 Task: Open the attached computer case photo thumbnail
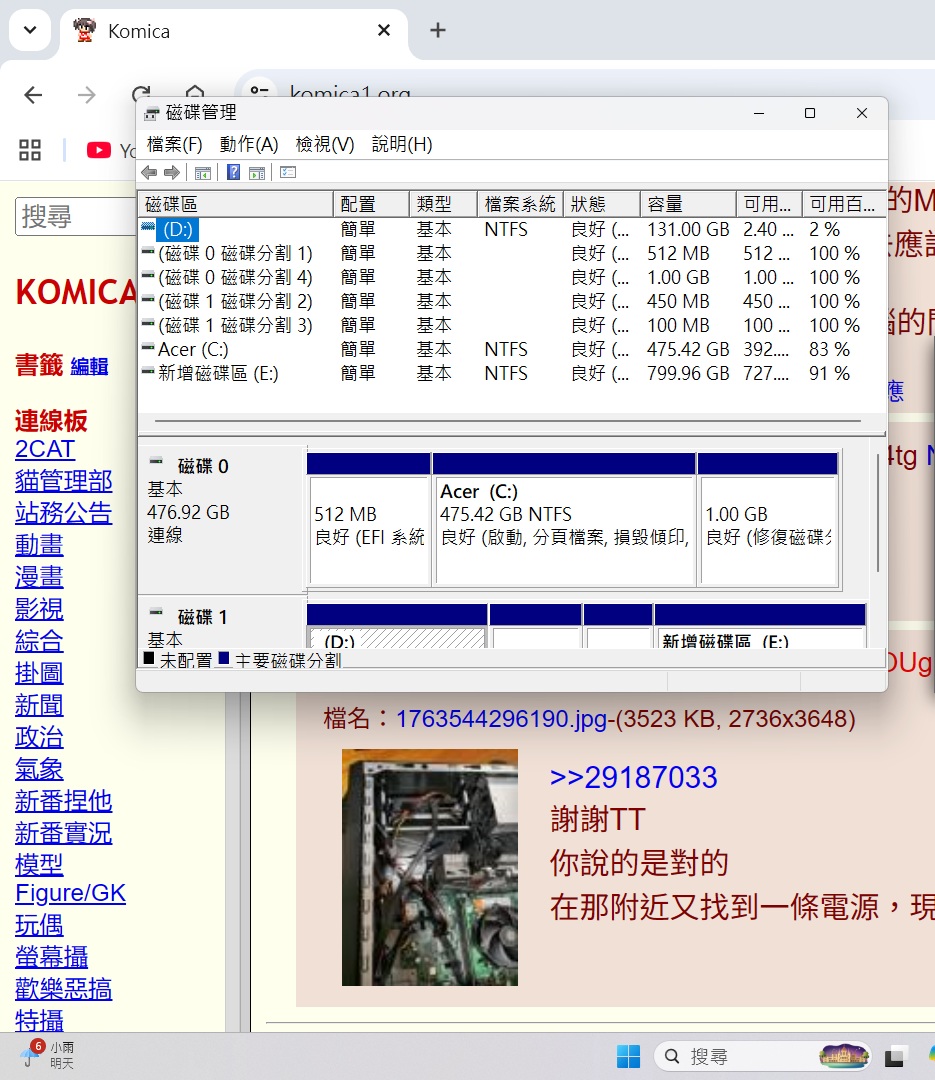point(430,867)
